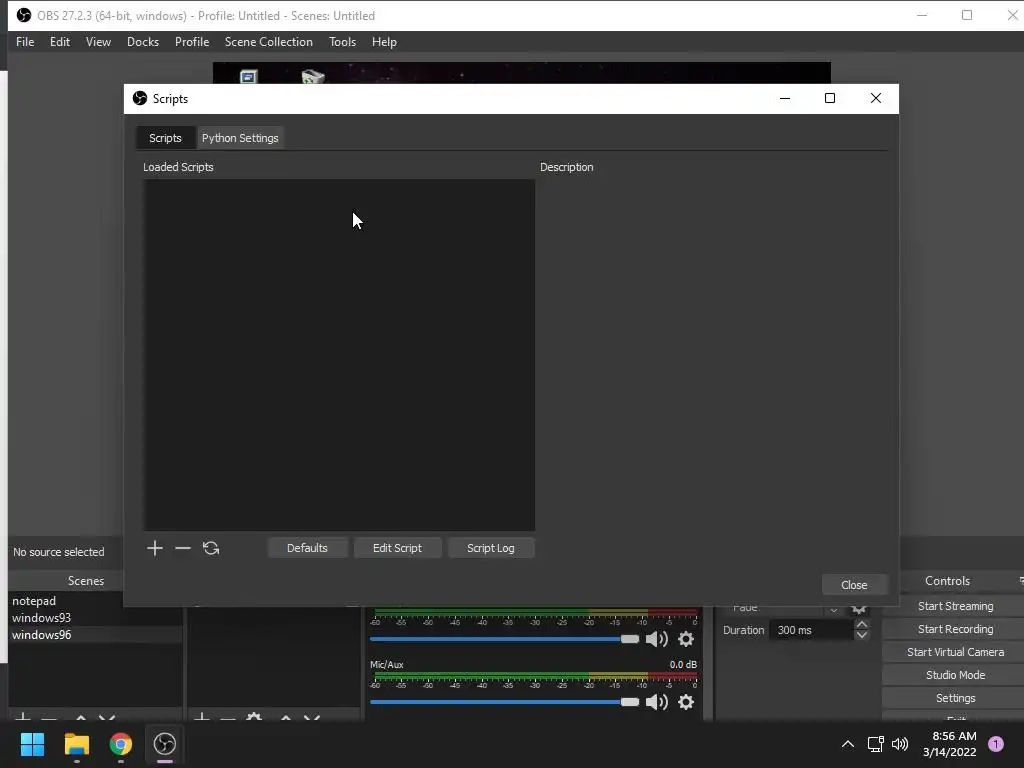Close the Scripts dialog with X

[x=876, y=98]
